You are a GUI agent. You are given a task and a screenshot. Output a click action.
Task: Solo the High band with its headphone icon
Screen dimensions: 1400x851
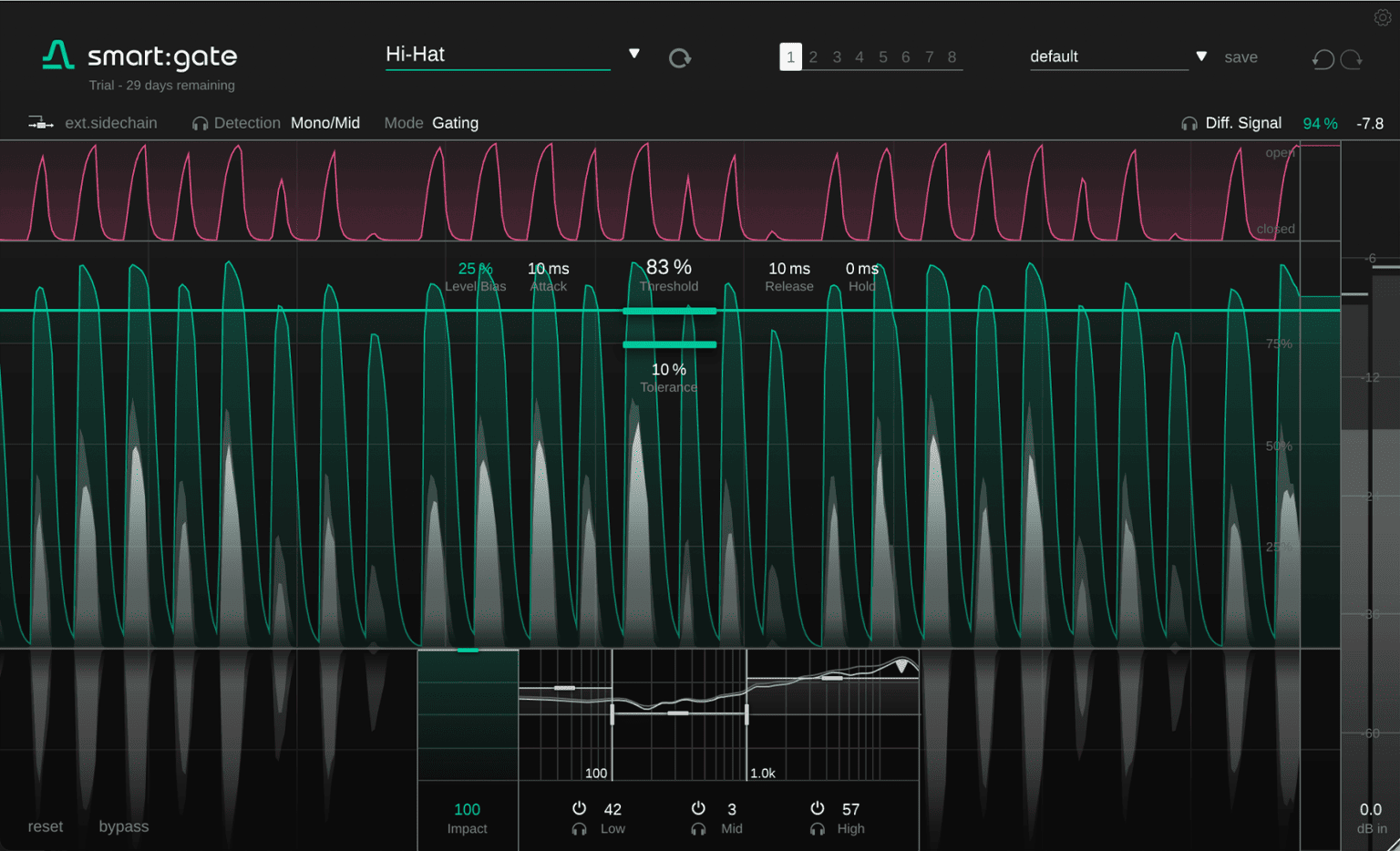[818, 828]
